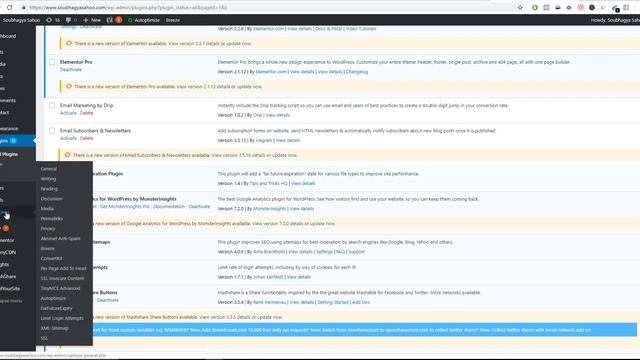The height and width of the screenshot is (360, 640).
Task: Open the Changelog link for Elementor Pro
Action: coord(357,72)
